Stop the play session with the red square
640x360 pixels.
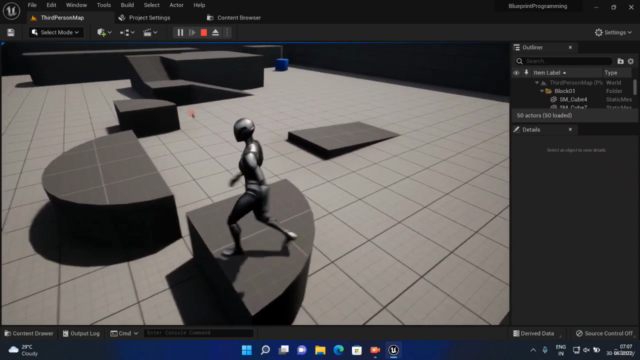[204, 33]
